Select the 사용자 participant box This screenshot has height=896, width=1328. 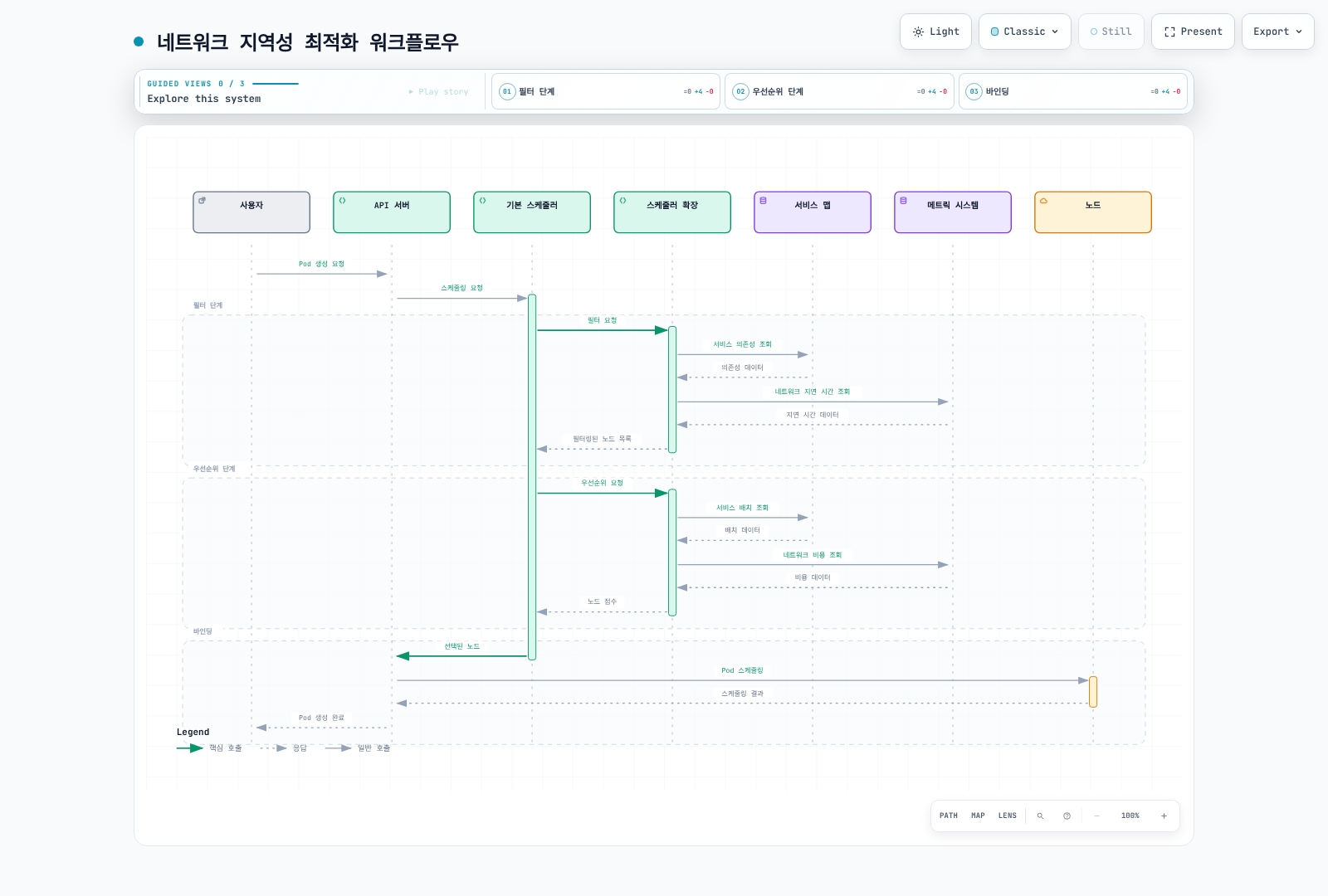point(251,212)
